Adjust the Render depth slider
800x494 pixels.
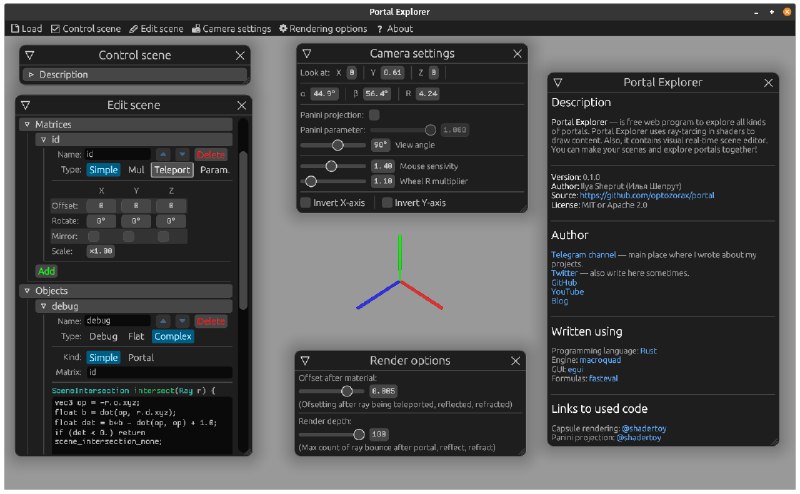[332, 434]
